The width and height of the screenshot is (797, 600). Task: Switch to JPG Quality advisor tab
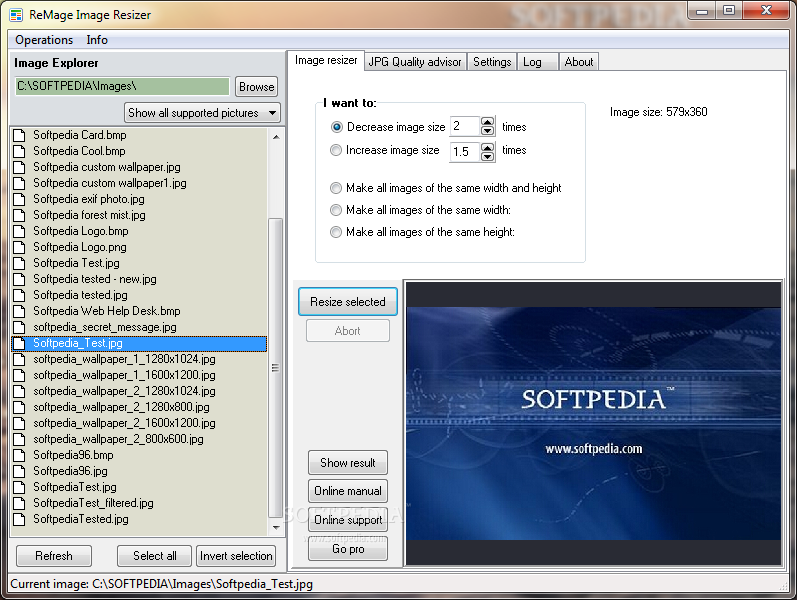[x=415, y=62]
